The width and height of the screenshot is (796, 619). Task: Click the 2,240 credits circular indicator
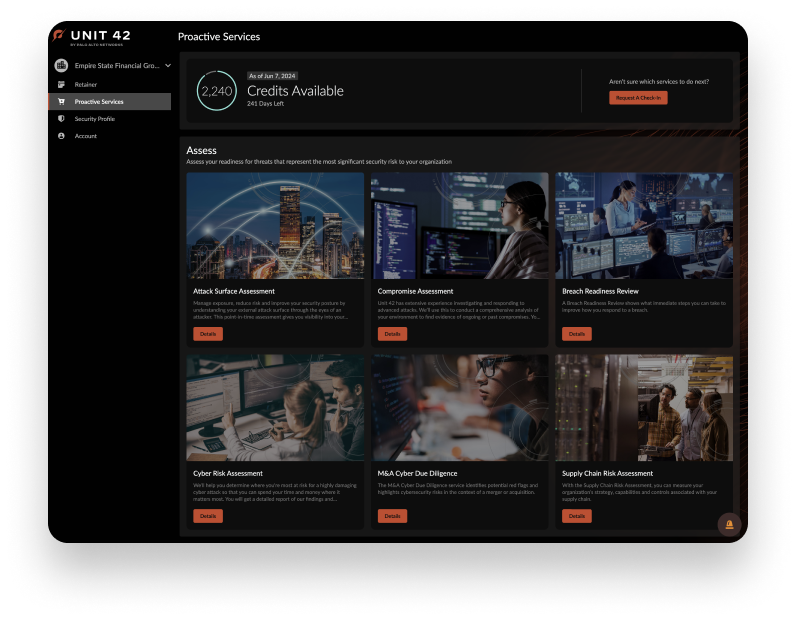tap(217, 91)
